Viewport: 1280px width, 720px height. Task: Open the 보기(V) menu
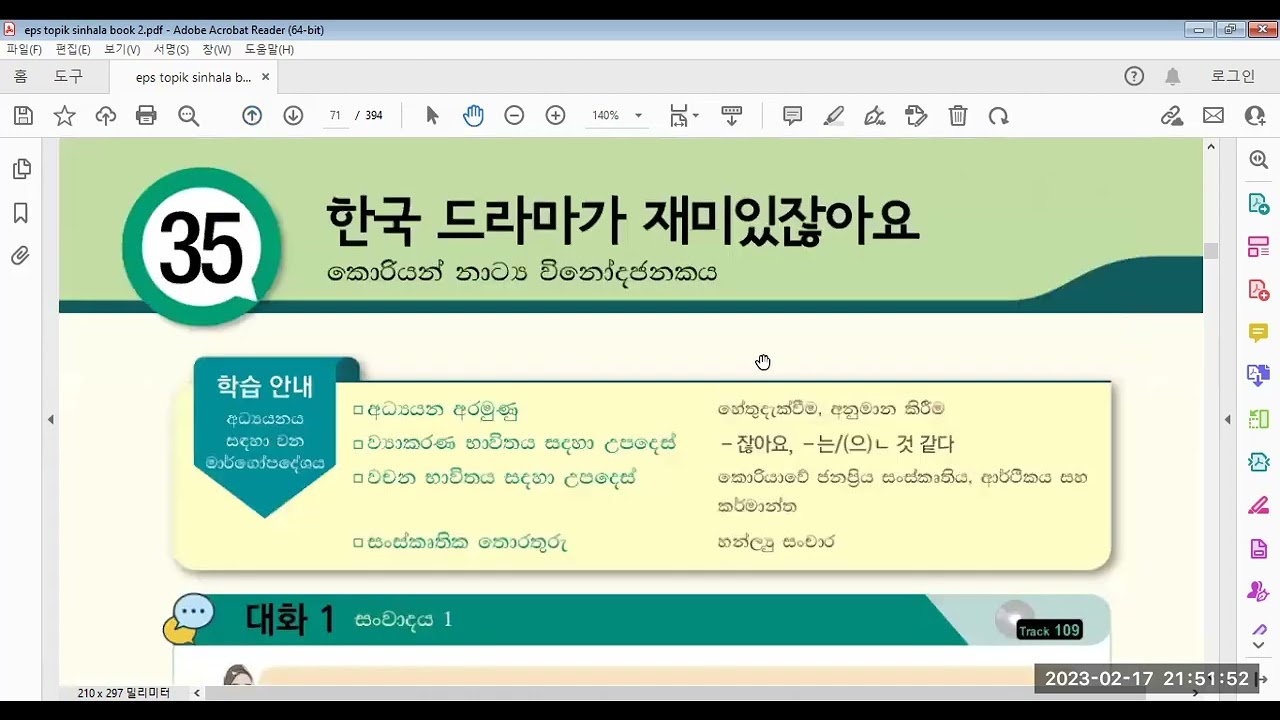122,49
